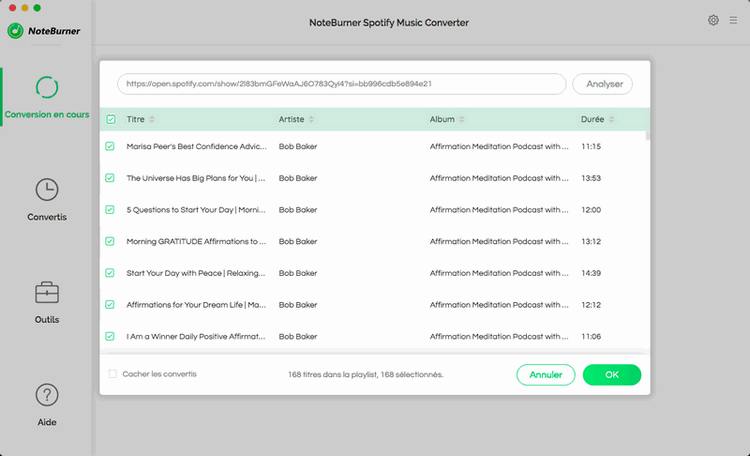This screenshot has width=750, height=456.
Task: Open the Outils toolbox section
Action: click(x=47, y=302)
